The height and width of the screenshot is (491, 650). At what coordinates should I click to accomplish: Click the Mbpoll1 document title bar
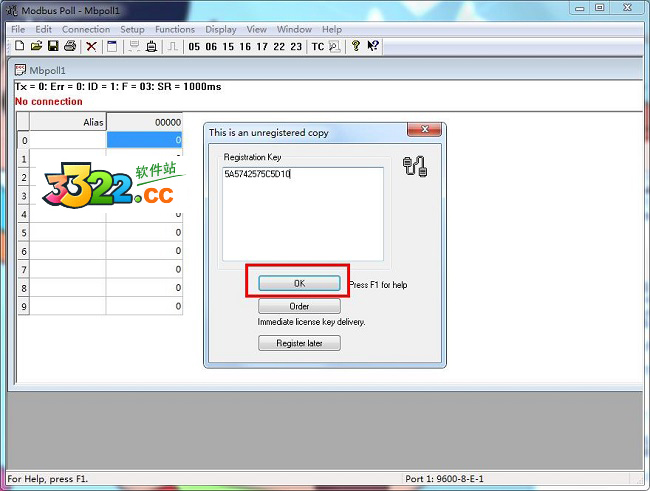pos(327,70)
